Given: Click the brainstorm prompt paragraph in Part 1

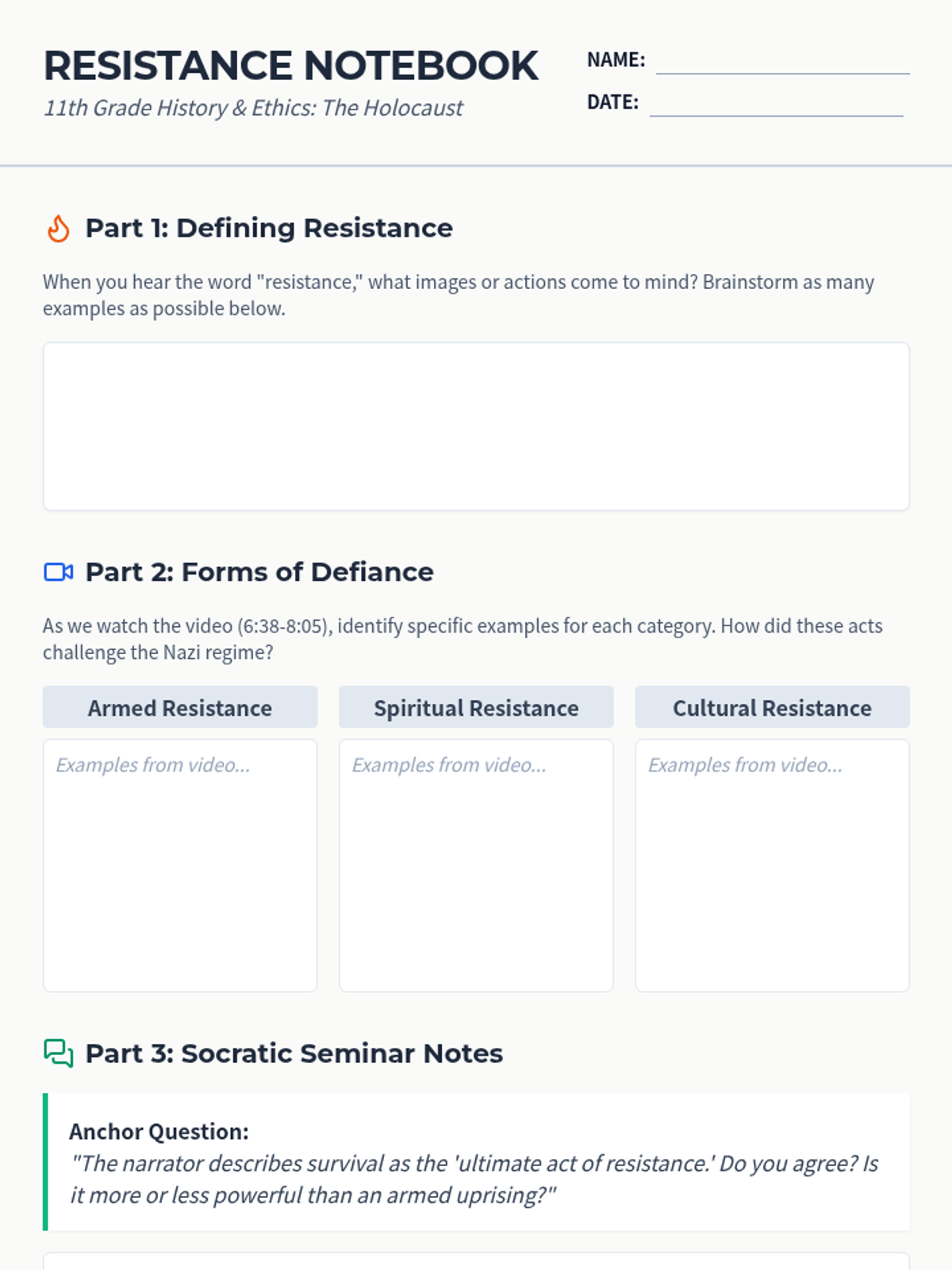Looking at the screenshot, I should click(459, 295).
